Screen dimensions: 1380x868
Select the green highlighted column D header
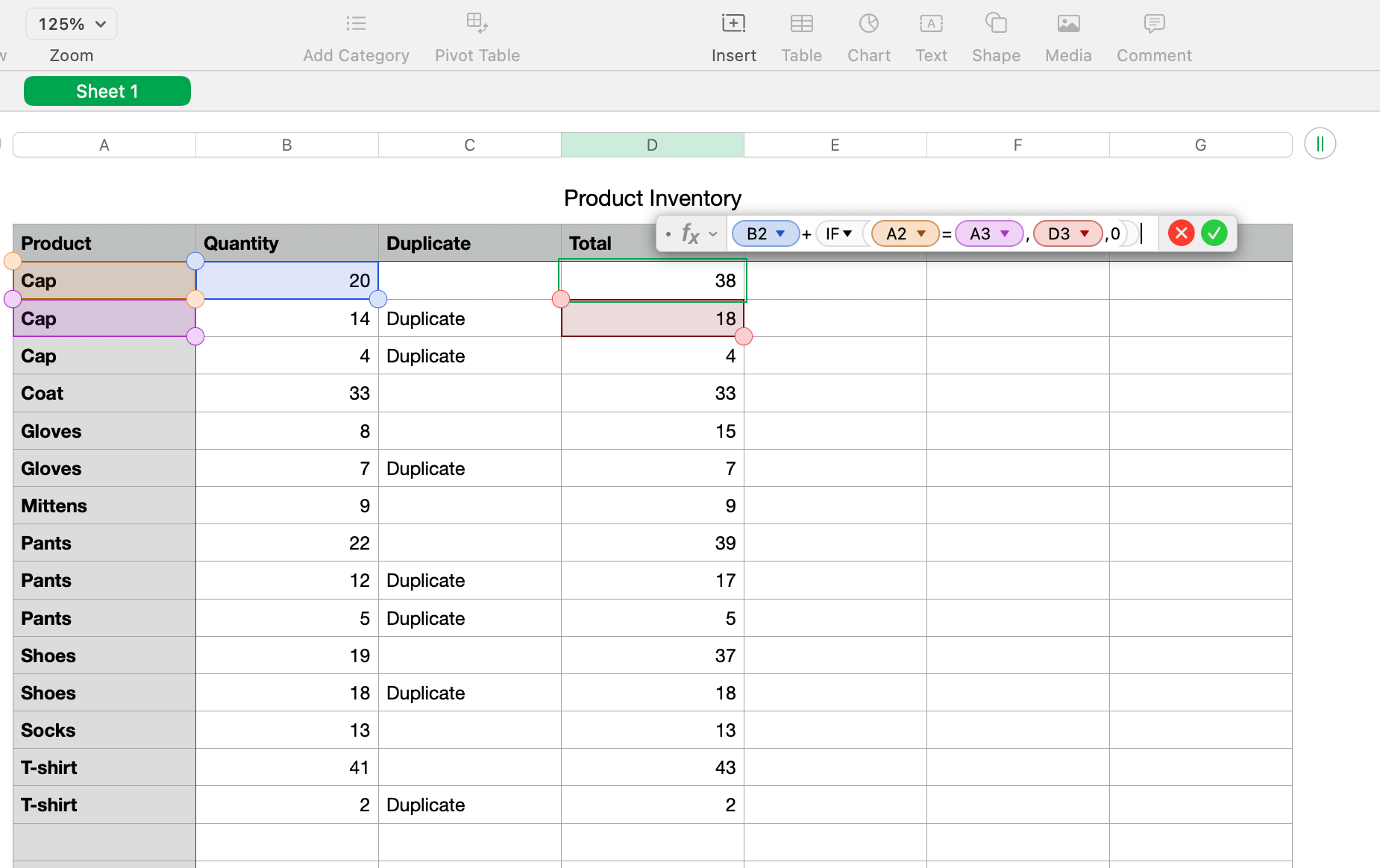pos(652,144)
